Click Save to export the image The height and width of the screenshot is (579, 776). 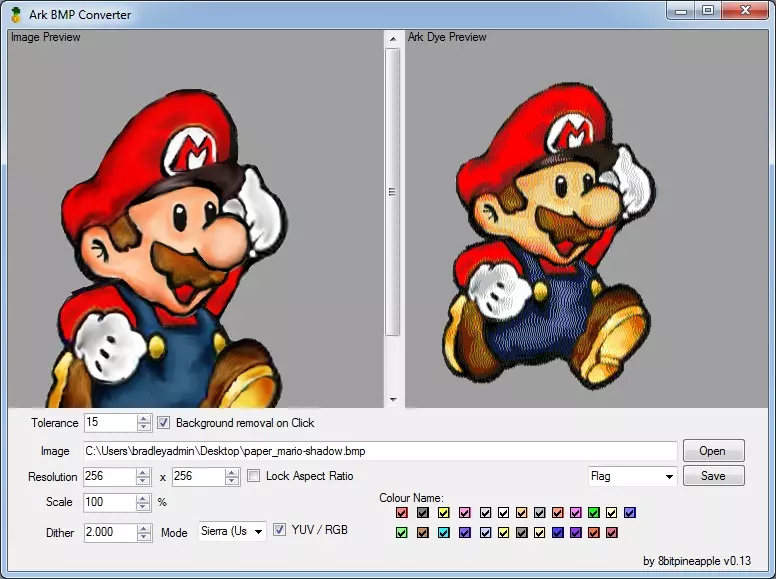[713, 476]
